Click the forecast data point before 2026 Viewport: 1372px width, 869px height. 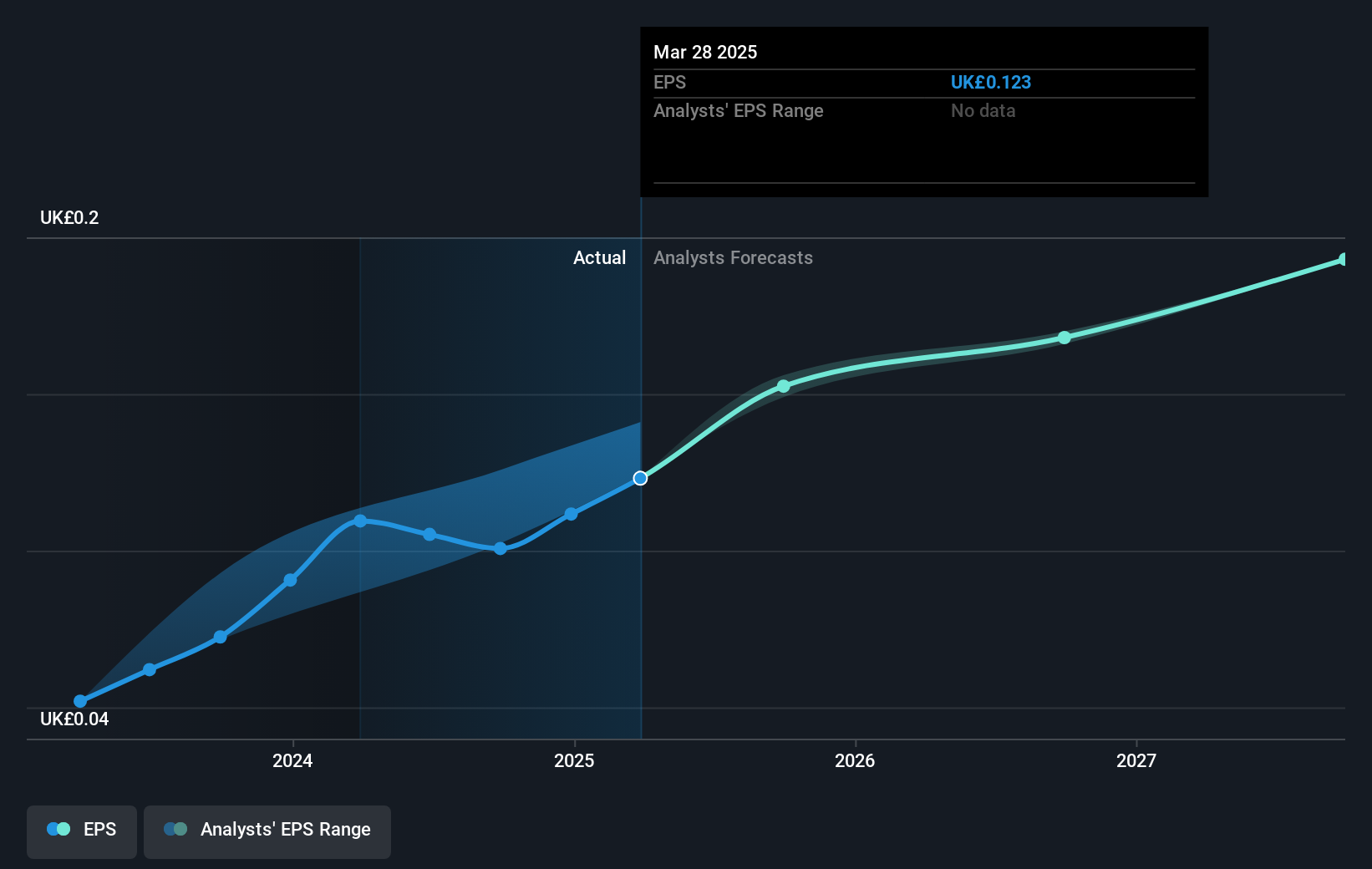click(x=784, y=386)
